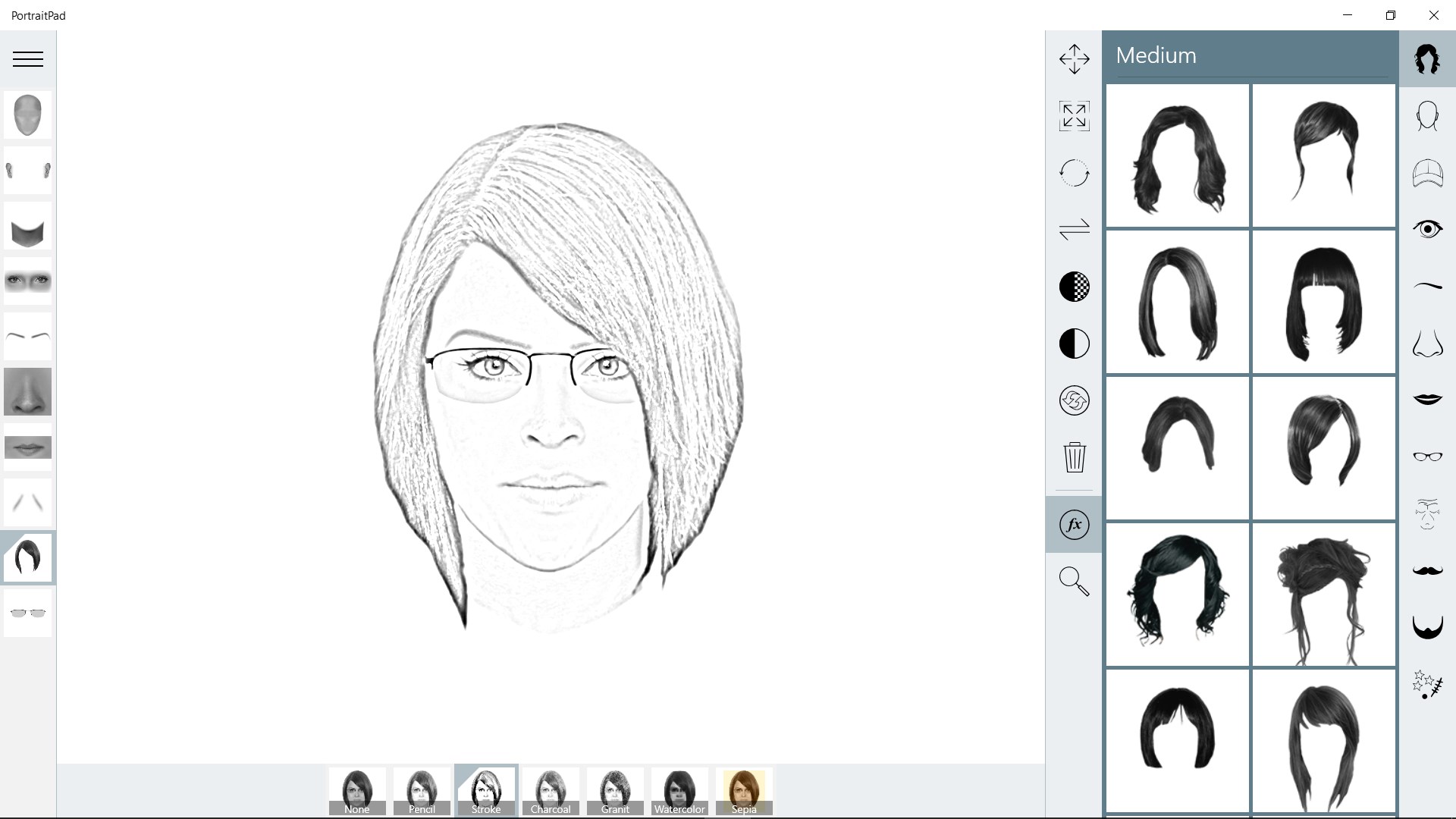Image resolution: width=1456 pixels, height=819 pixels.
Task: Click the zoom/search magnifier tool
Action: 1074,581
